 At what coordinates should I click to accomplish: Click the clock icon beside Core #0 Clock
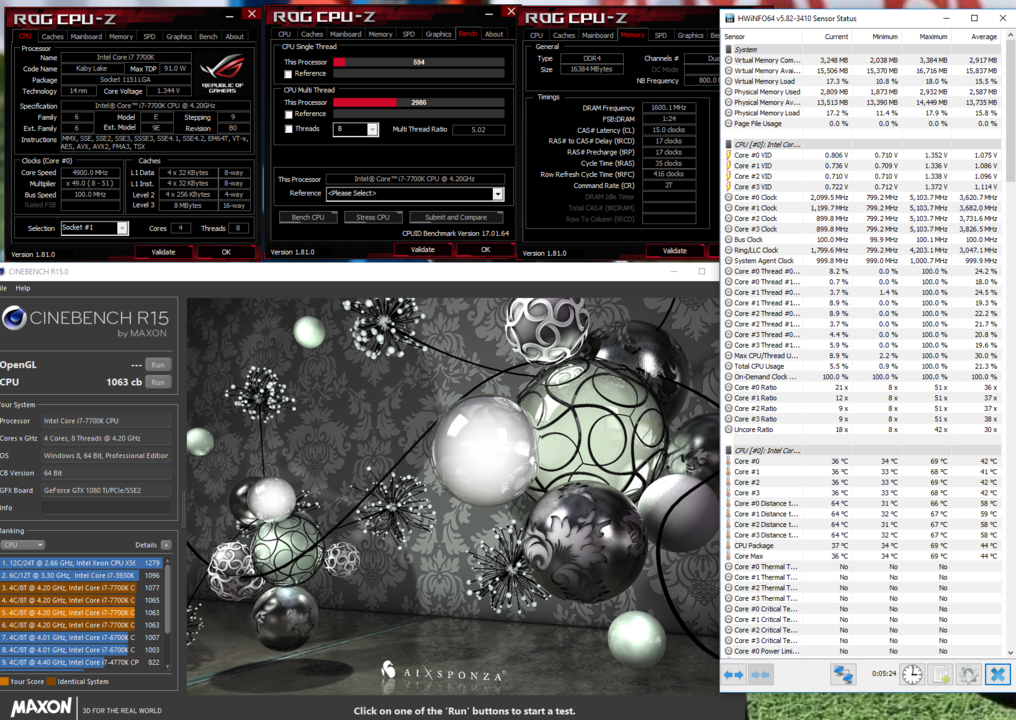tap(728, 198)
